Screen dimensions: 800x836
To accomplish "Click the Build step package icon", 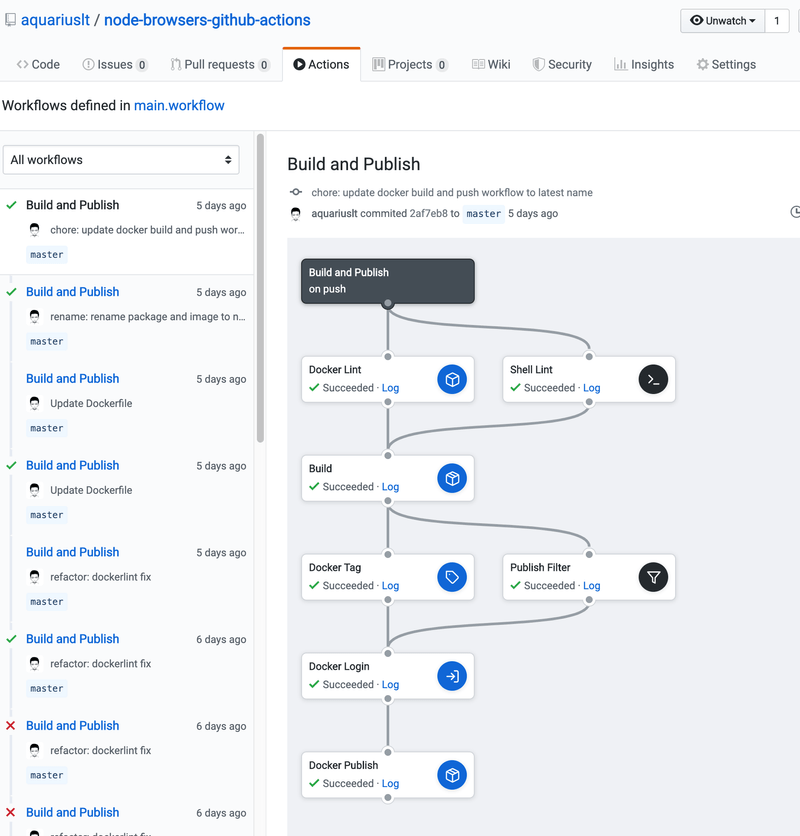I will pos(452,478).
